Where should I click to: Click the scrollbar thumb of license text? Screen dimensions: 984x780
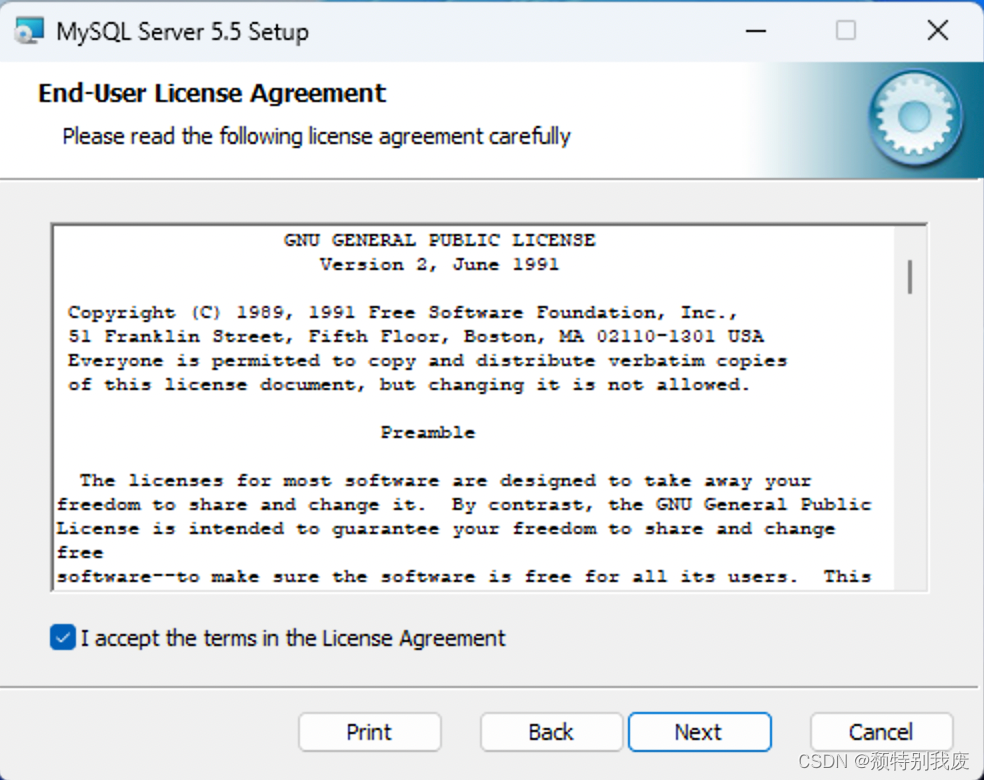point(911,277)
